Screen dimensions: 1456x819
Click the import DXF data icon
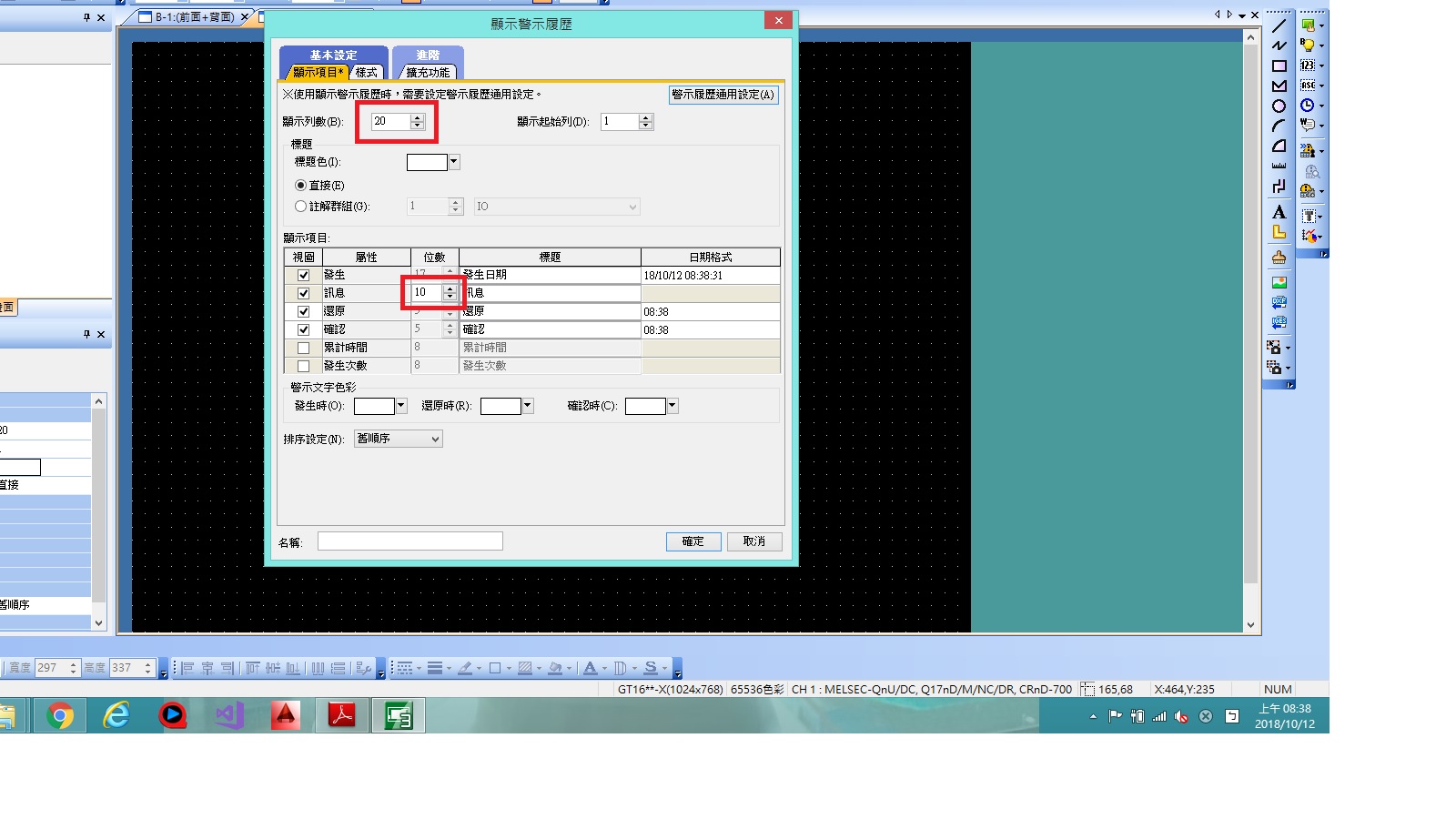coord(1279,302)
